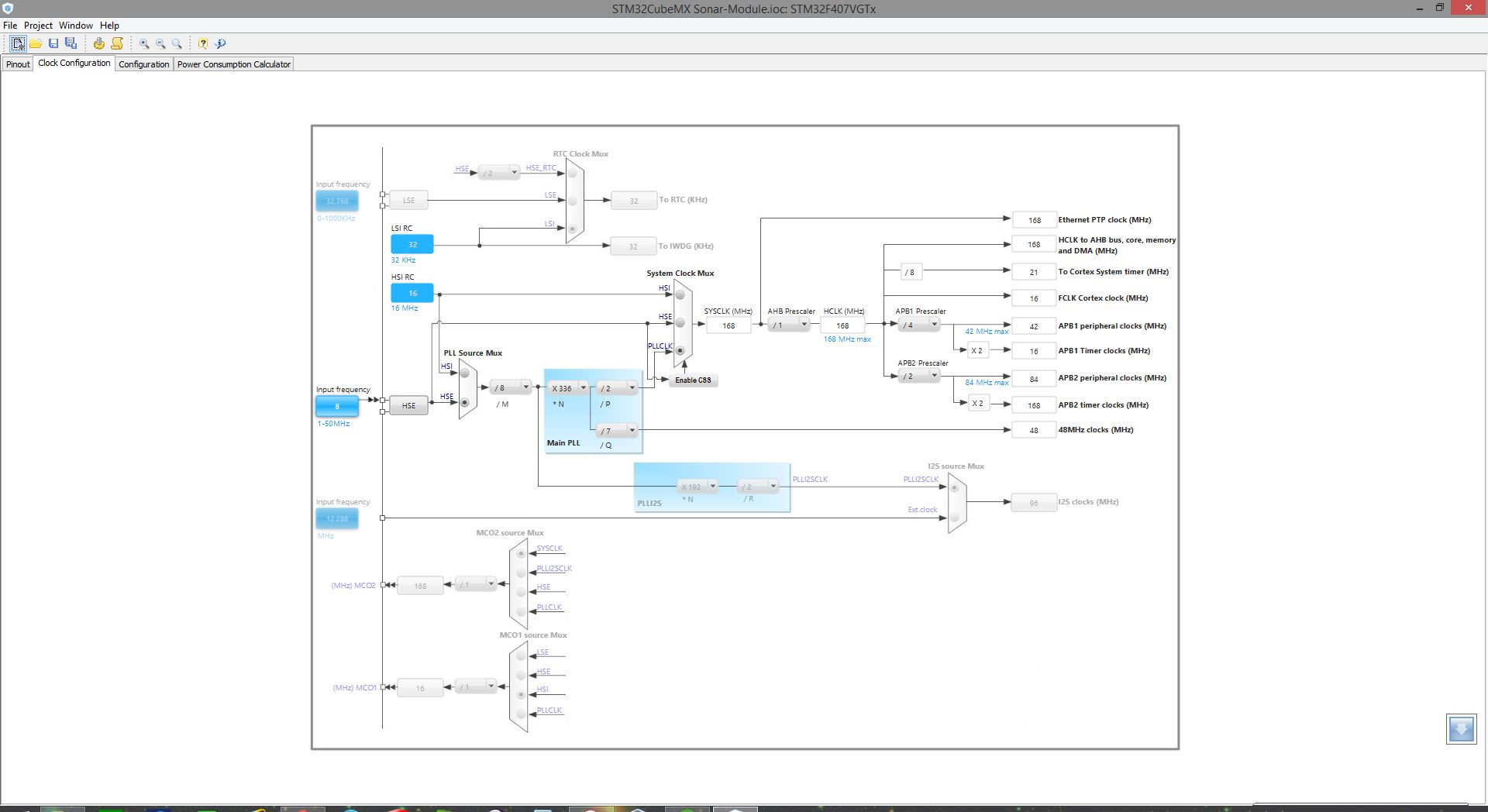The width and height of the screenshot is (1488, 812).
Task: Select the Clock Configuration tab
Action: click(74, 64)
